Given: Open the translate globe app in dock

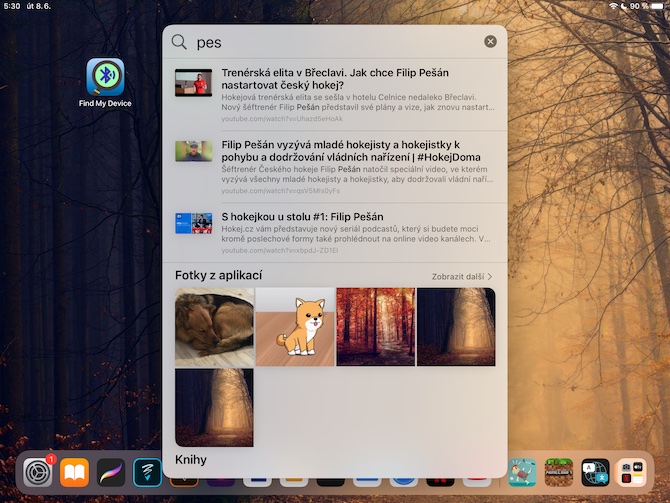Looking at the screenshot, I should (x=595, y=472).
